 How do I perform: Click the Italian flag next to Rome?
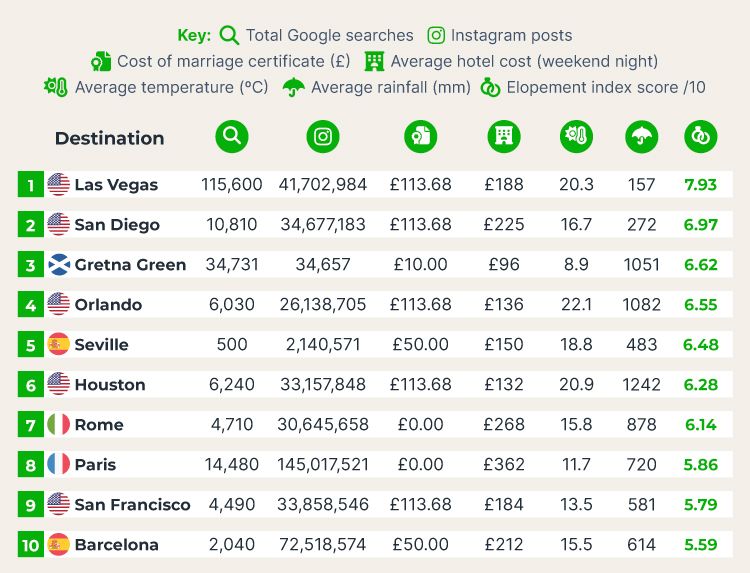(59, 424)
